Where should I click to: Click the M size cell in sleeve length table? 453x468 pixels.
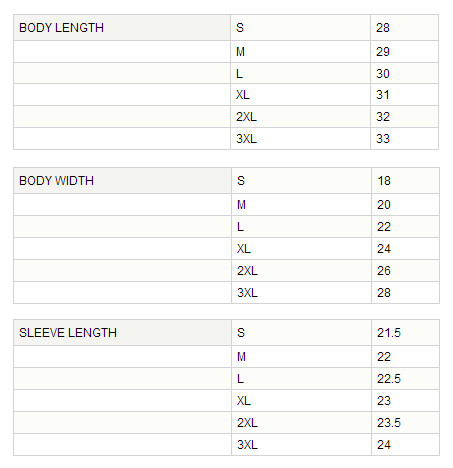[301, 357]
